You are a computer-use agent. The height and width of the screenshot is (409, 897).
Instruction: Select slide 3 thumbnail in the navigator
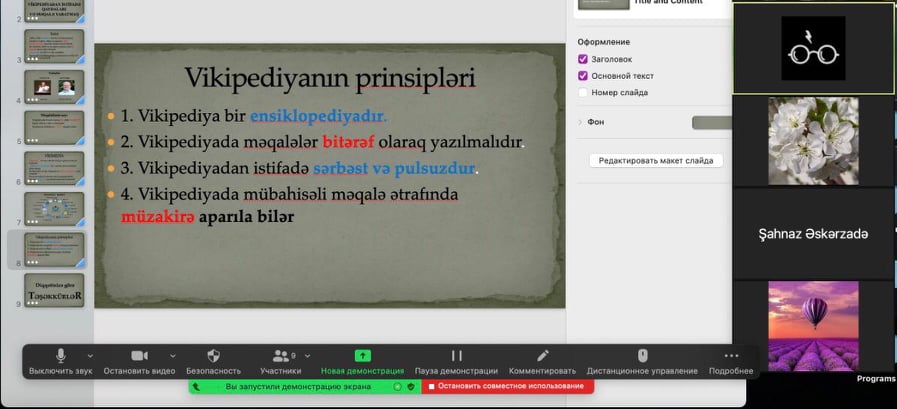click(54, 46)
